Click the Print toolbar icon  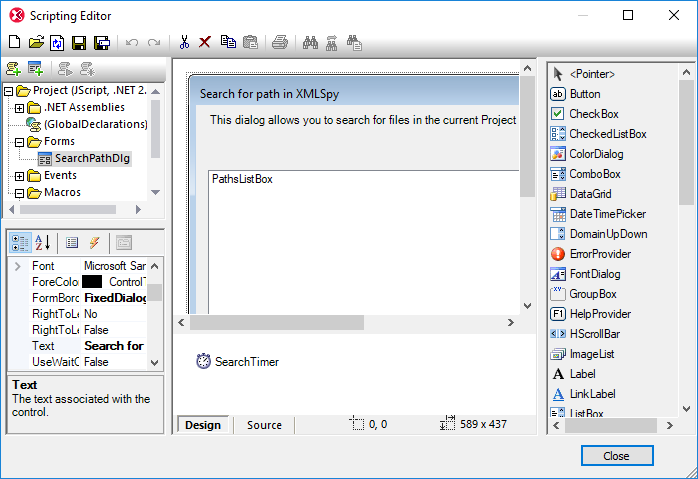280,42
